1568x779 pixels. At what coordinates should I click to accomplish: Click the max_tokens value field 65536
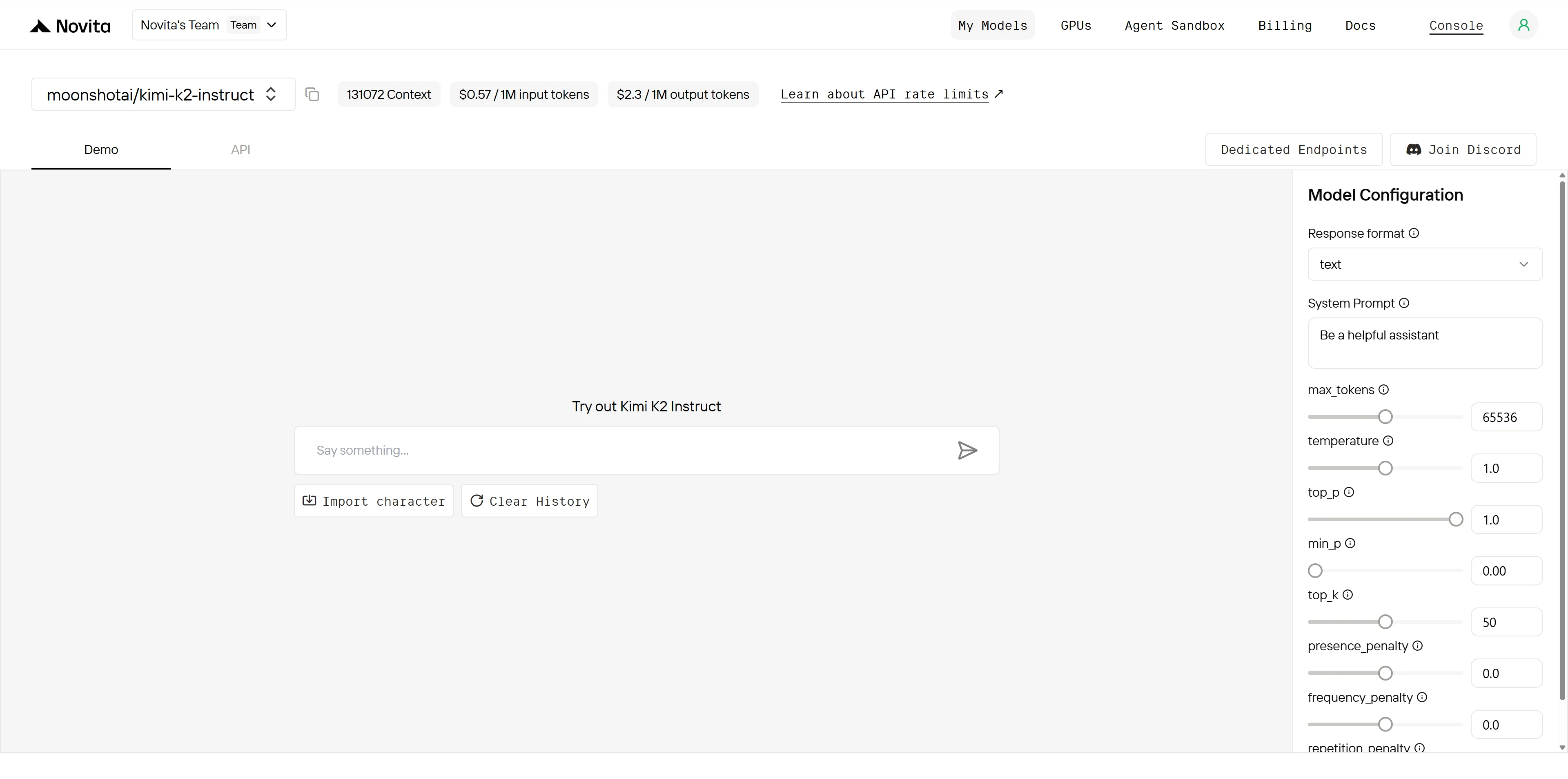click(x=1506, y=417)
